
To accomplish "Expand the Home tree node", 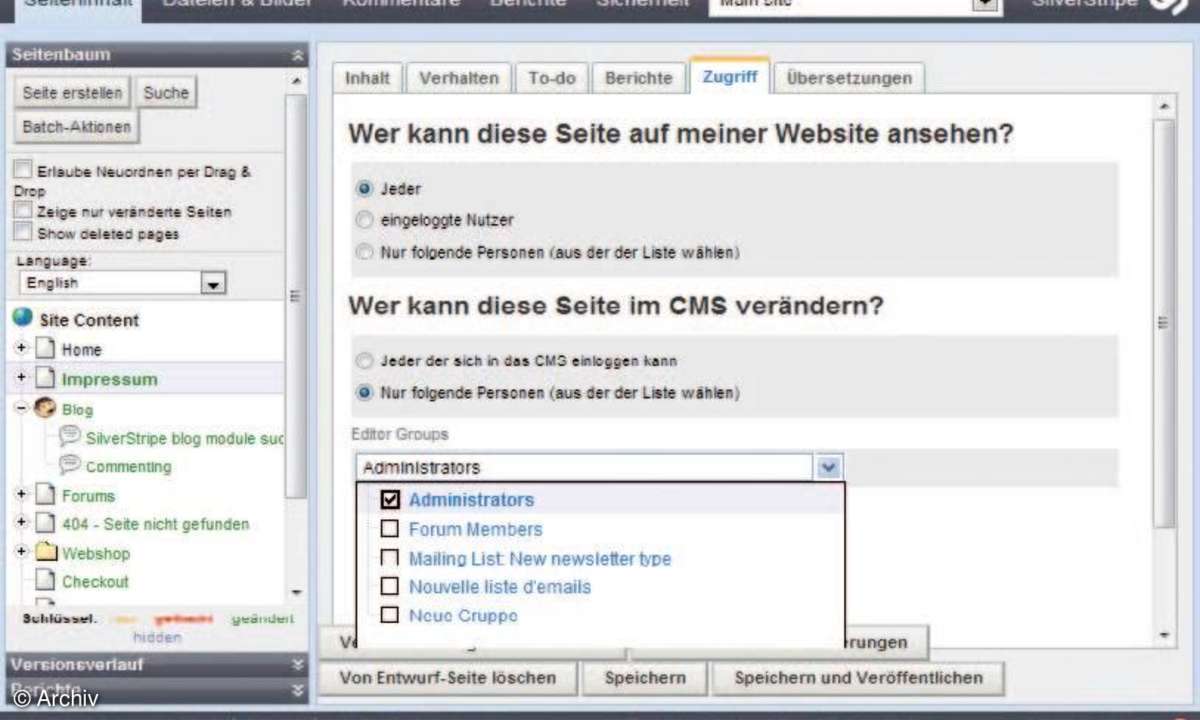I will 21,348.
